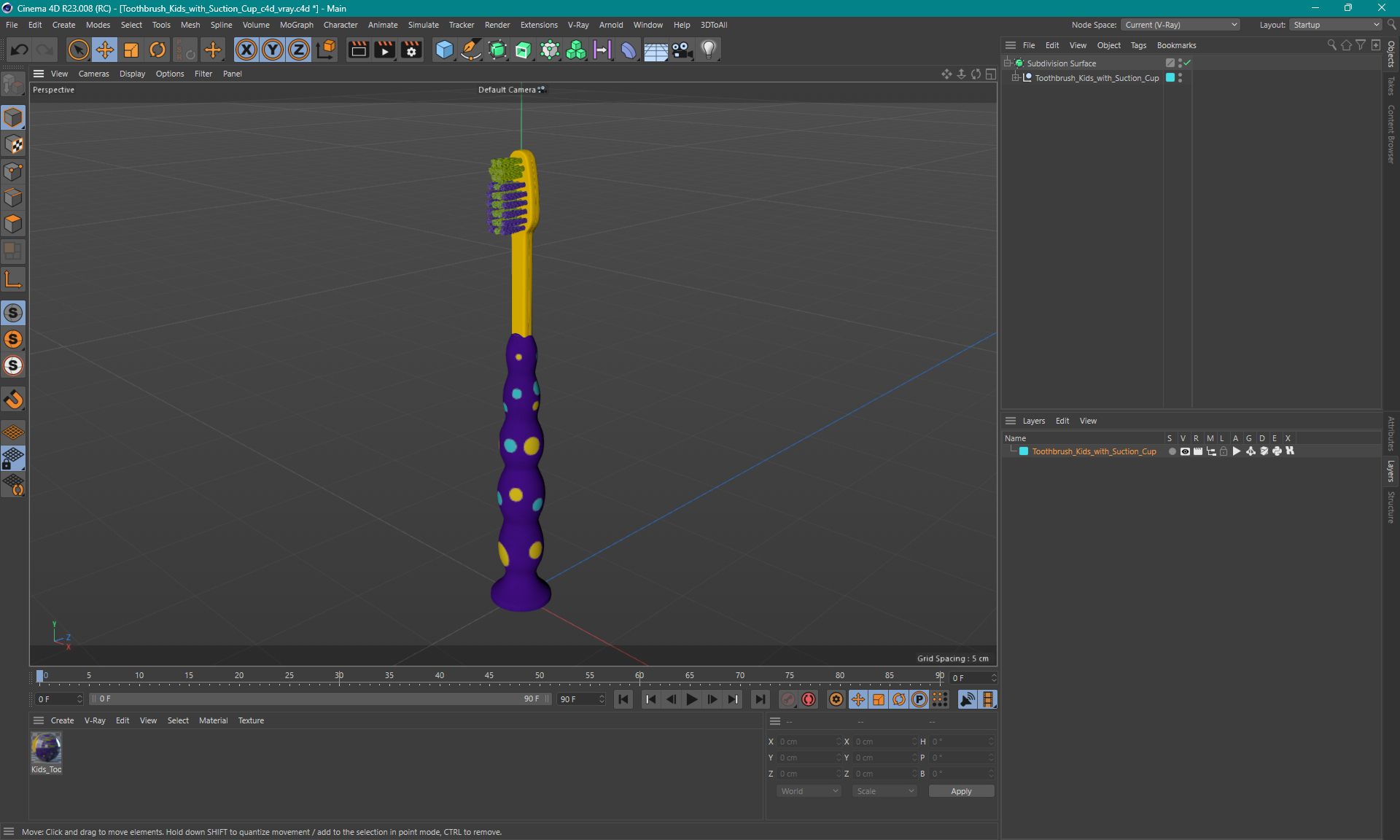Toggle layer render visibility icon
This screenshot has width=1400, height=840.
coord(1197,451)
